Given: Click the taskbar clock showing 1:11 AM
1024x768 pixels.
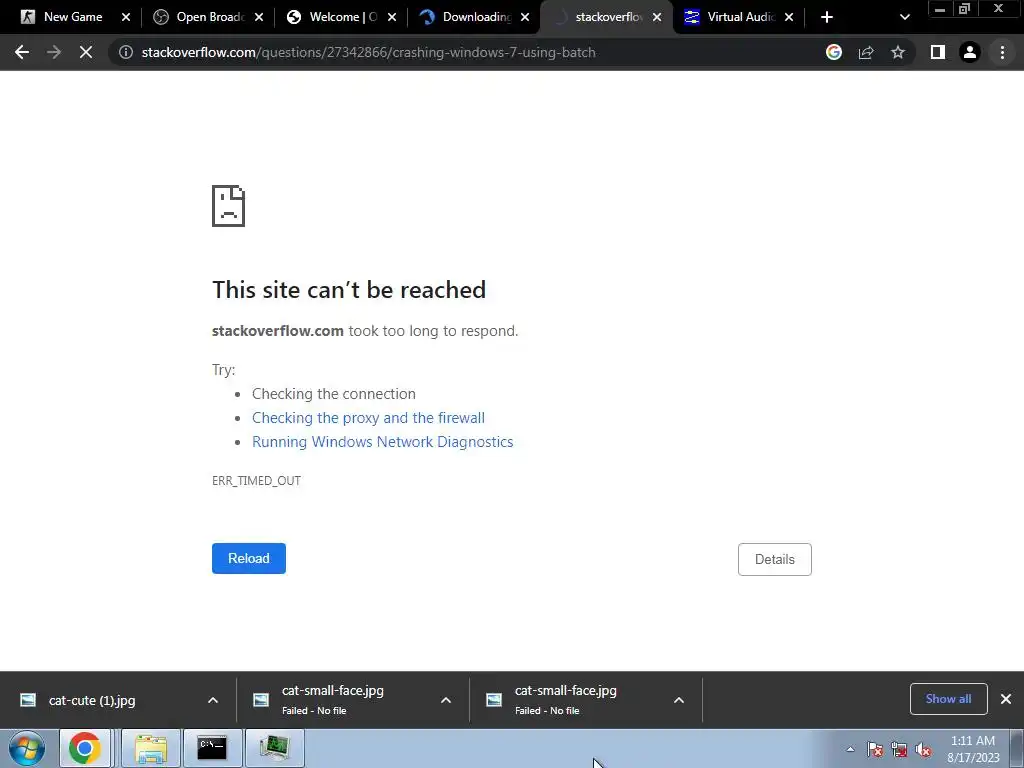Looking at the screenshot, I should click(973, 749).
